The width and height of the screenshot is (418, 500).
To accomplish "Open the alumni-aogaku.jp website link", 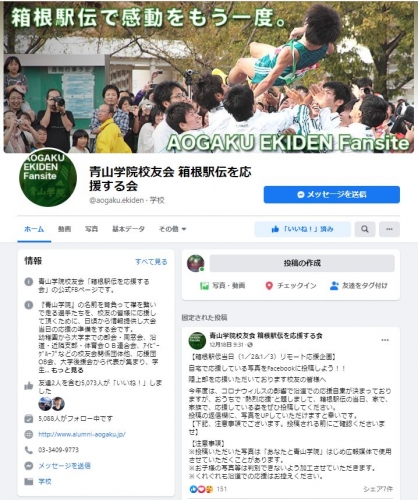I will [82, 434].
